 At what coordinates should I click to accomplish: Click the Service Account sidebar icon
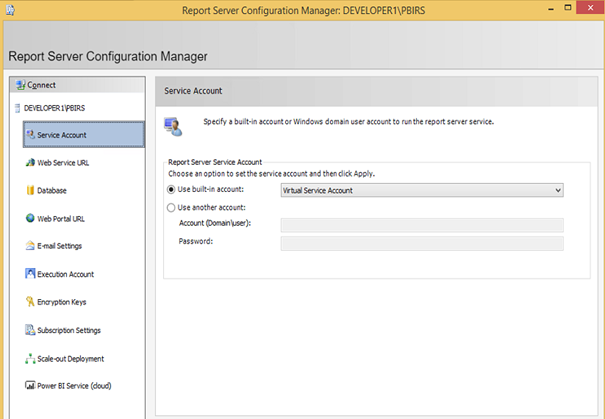[30, 134]
